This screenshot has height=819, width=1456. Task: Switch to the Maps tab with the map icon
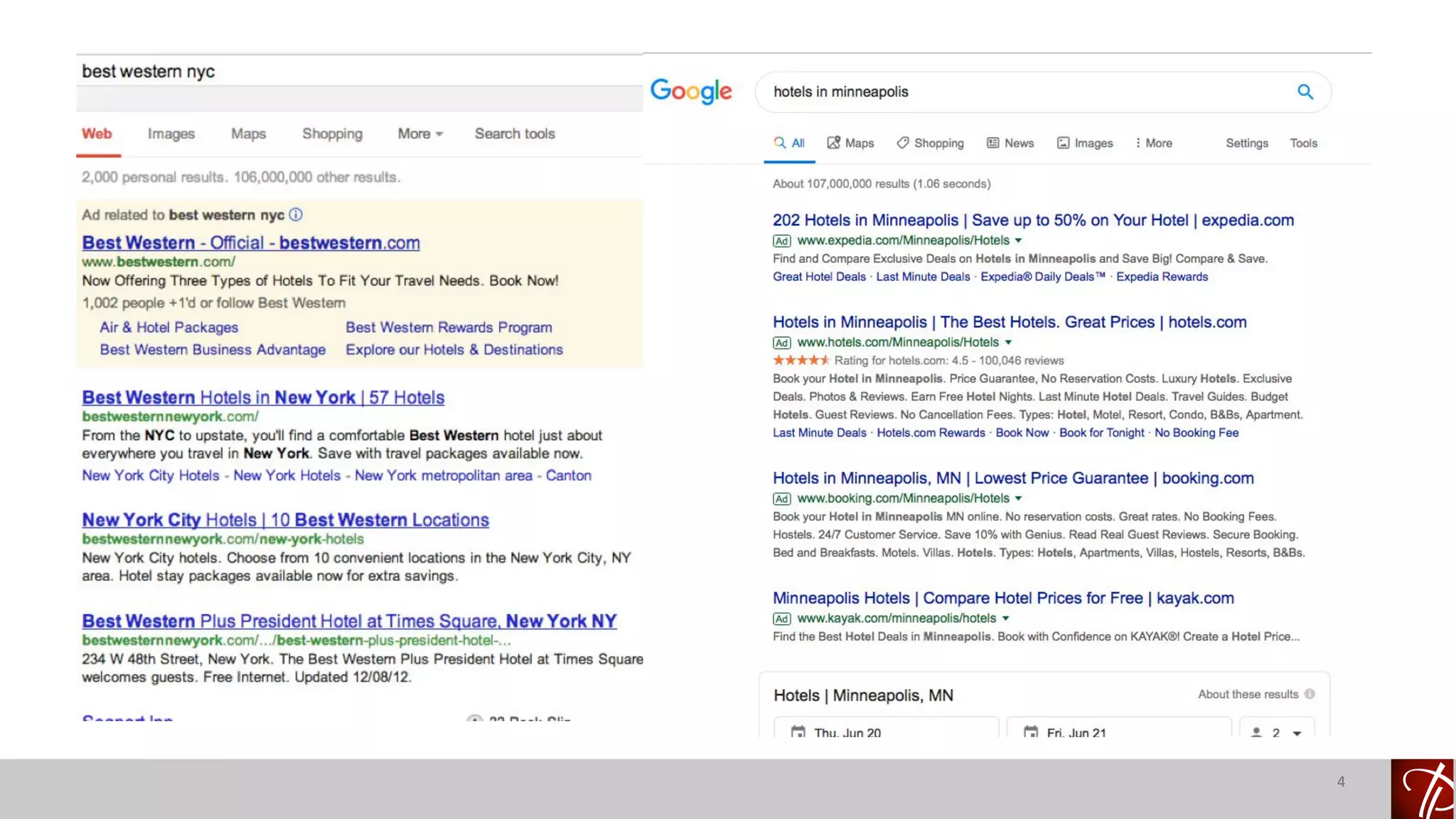pyautogui.click(x=850, y=143)
